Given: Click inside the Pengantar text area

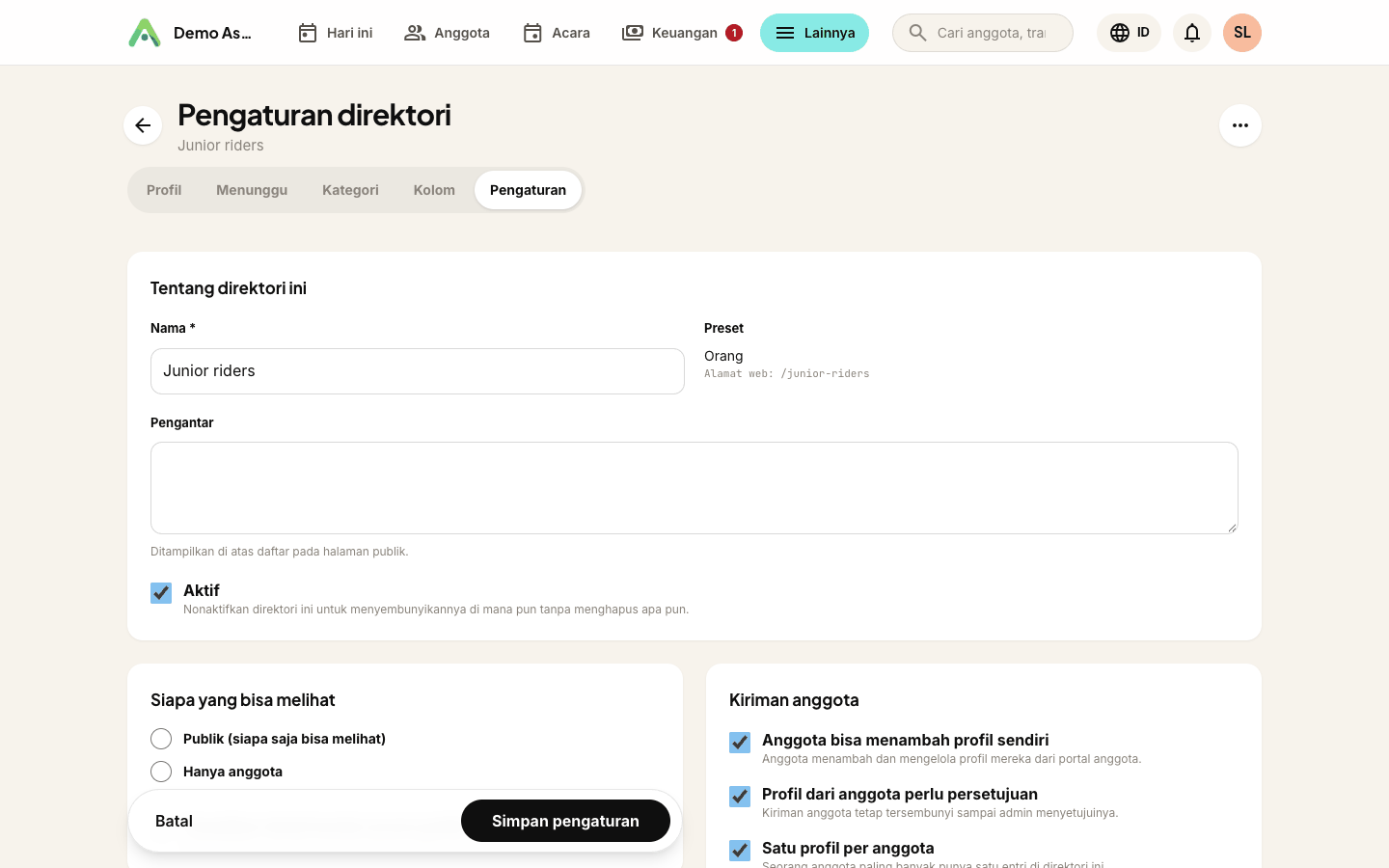Looking at the screenshot, I should point(694,488).
